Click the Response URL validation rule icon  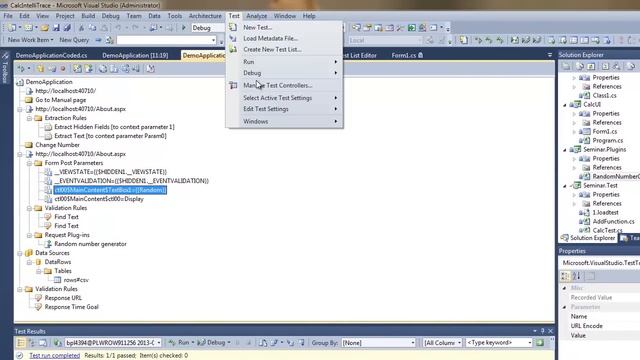click(x=38, y=298)
